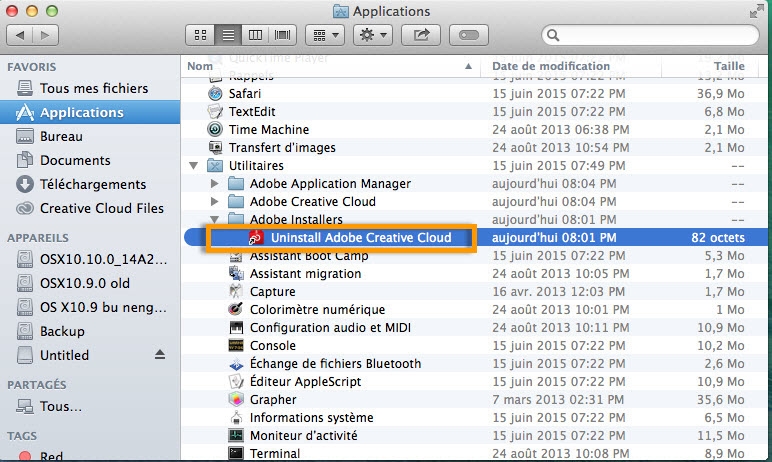Select the OS X10.9 bu neng volume

pos(90,307)
